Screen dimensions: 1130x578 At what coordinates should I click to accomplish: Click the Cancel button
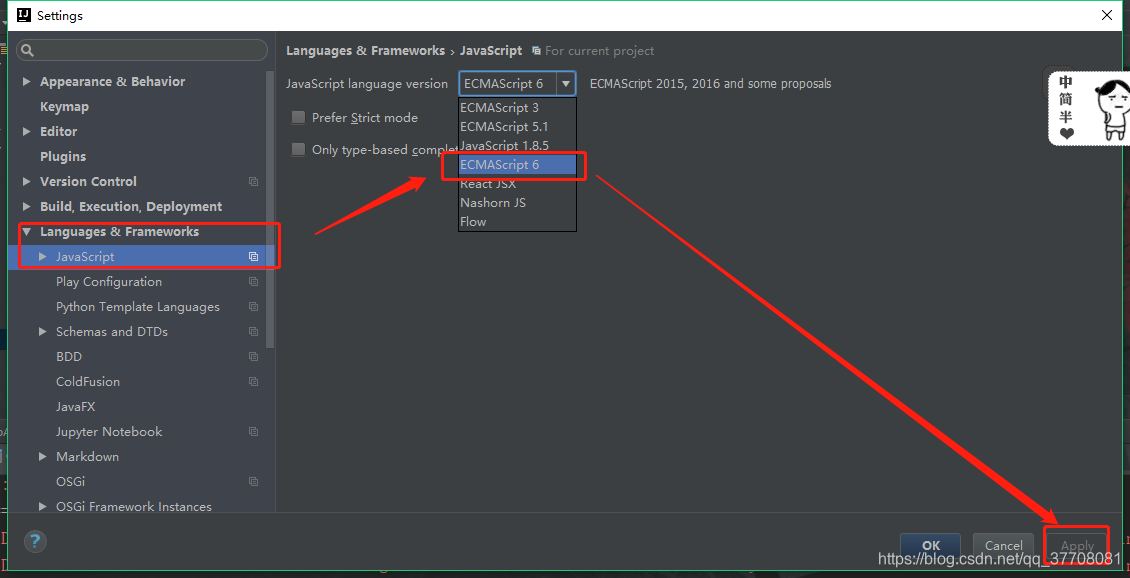coord(1003,546)
